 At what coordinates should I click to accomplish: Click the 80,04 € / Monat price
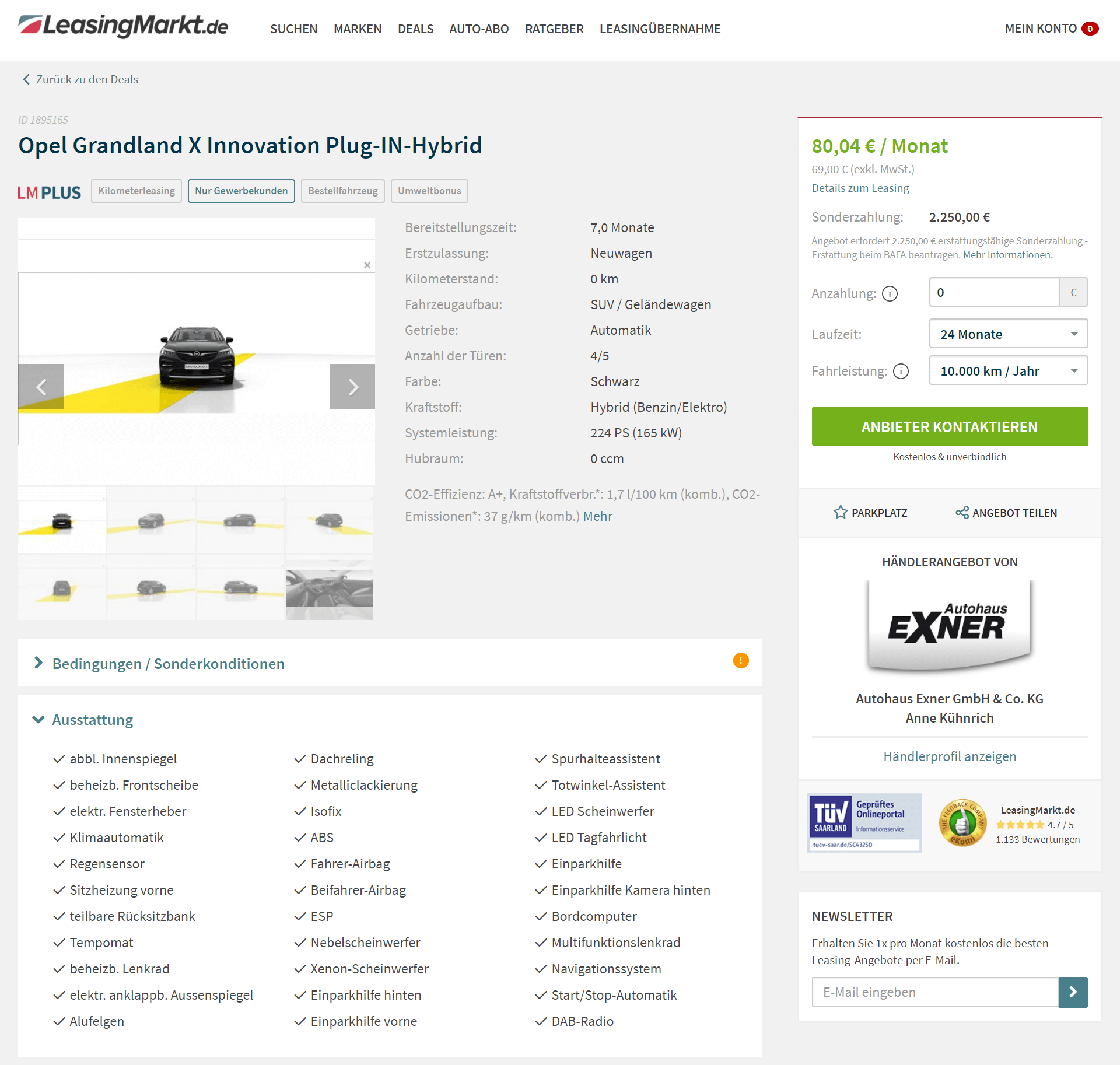[879, 146]
